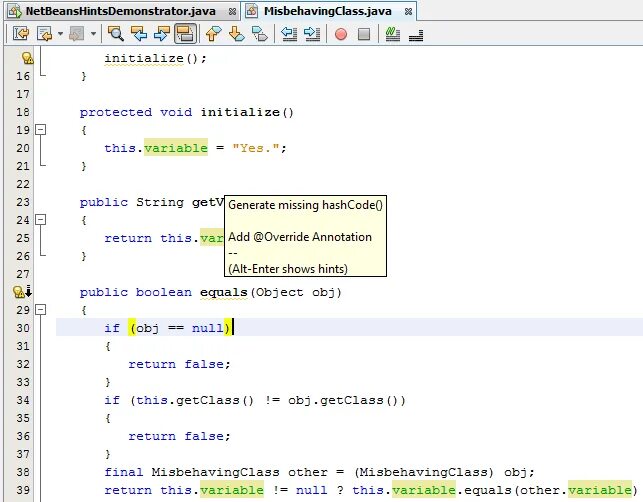Collapse code fold at line 29

click(x=40, y=310)
